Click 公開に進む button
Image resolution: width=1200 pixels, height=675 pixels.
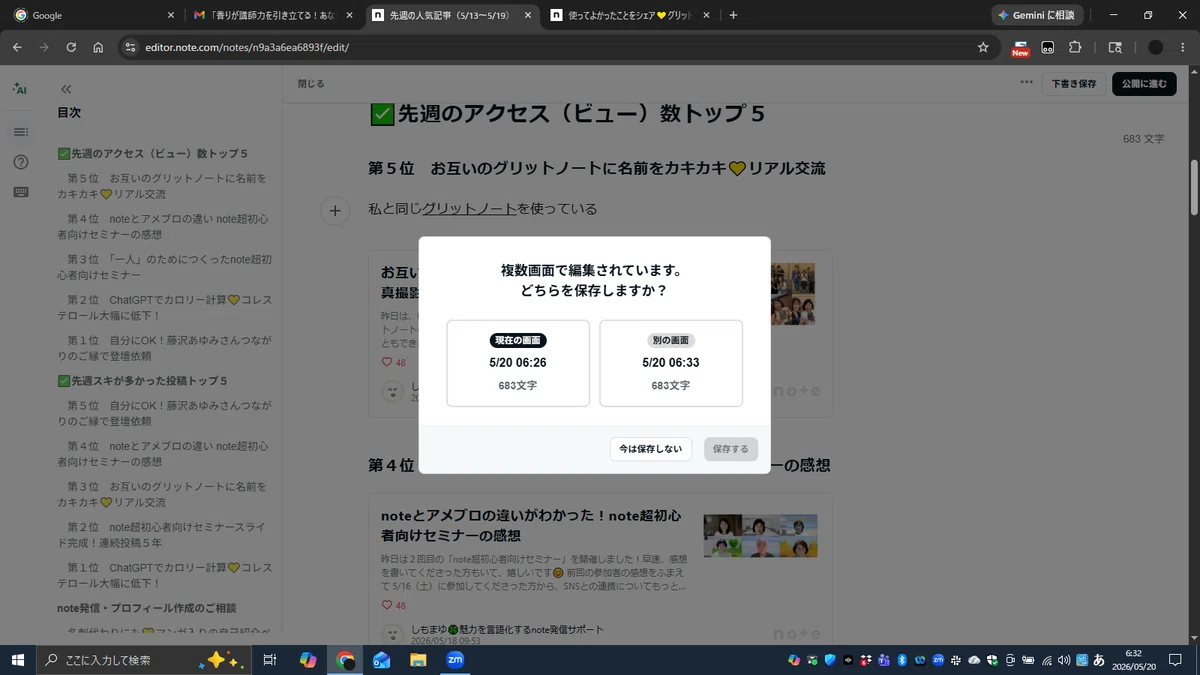pyautogui.click(x=1144, y=84)
